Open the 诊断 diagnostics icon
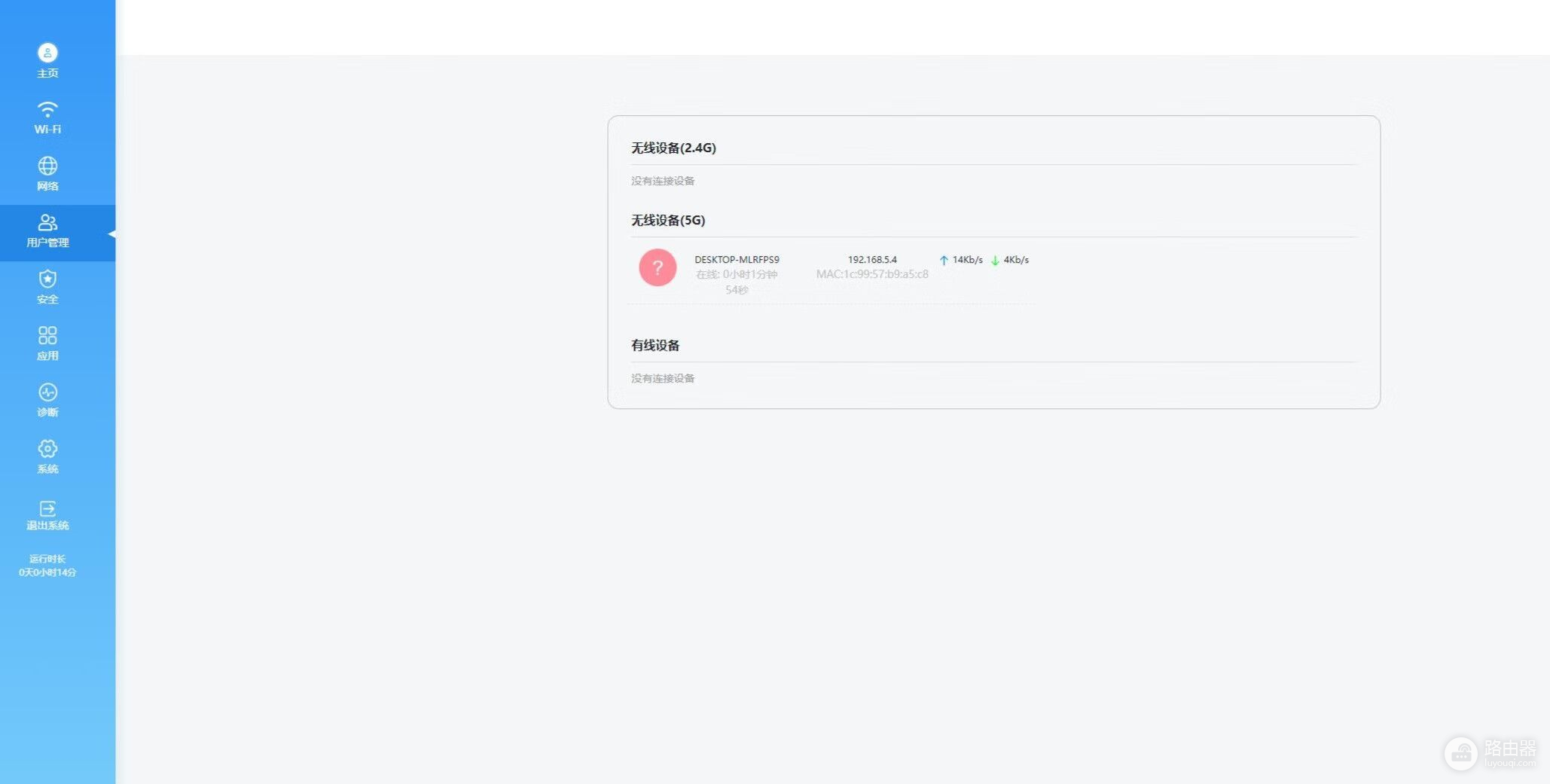The image size is (1550, 784). (47, 392)
